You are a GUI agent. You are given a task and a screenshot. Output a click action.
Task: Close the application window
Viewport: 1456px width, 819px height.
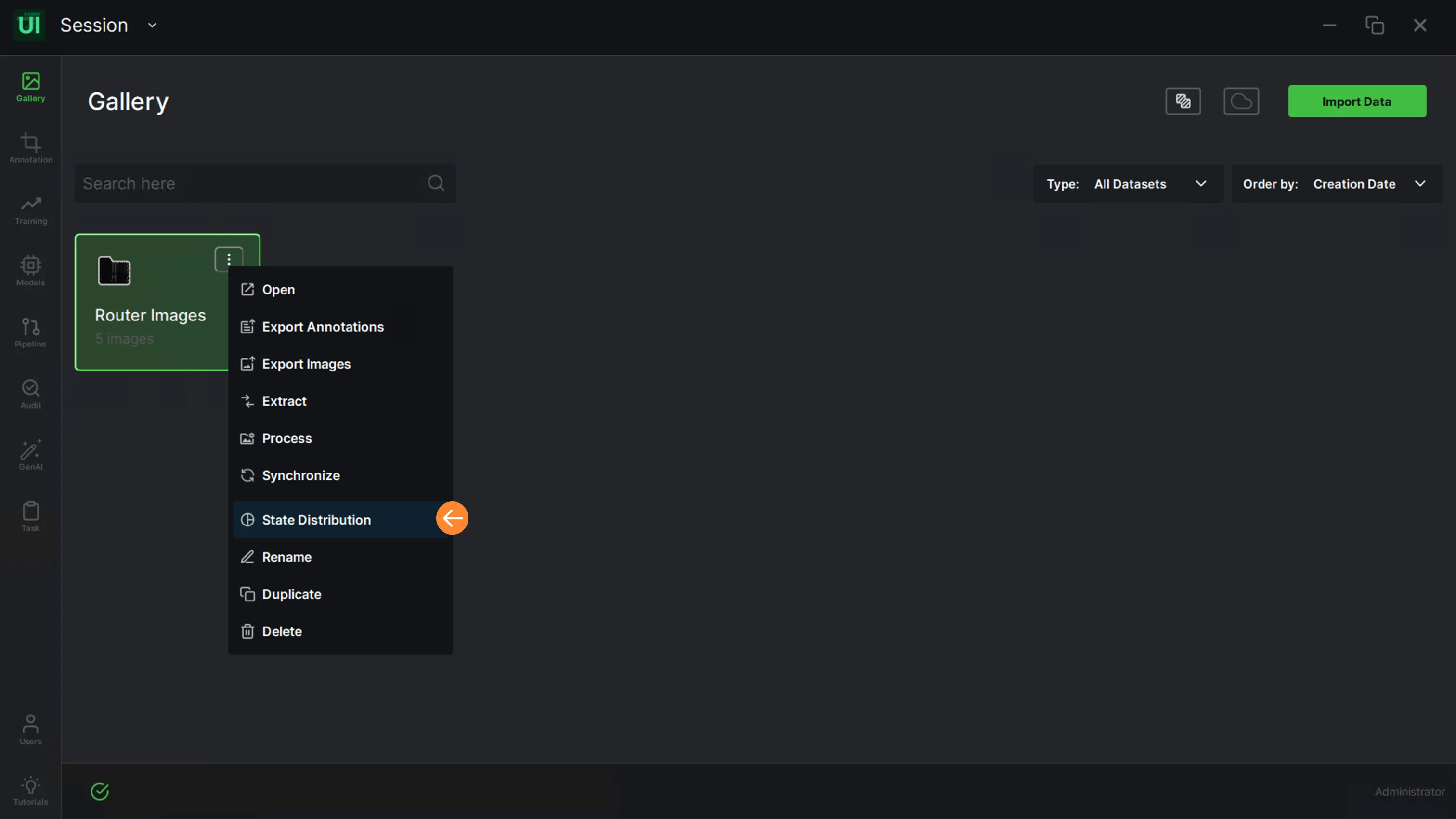(1420, 26)
